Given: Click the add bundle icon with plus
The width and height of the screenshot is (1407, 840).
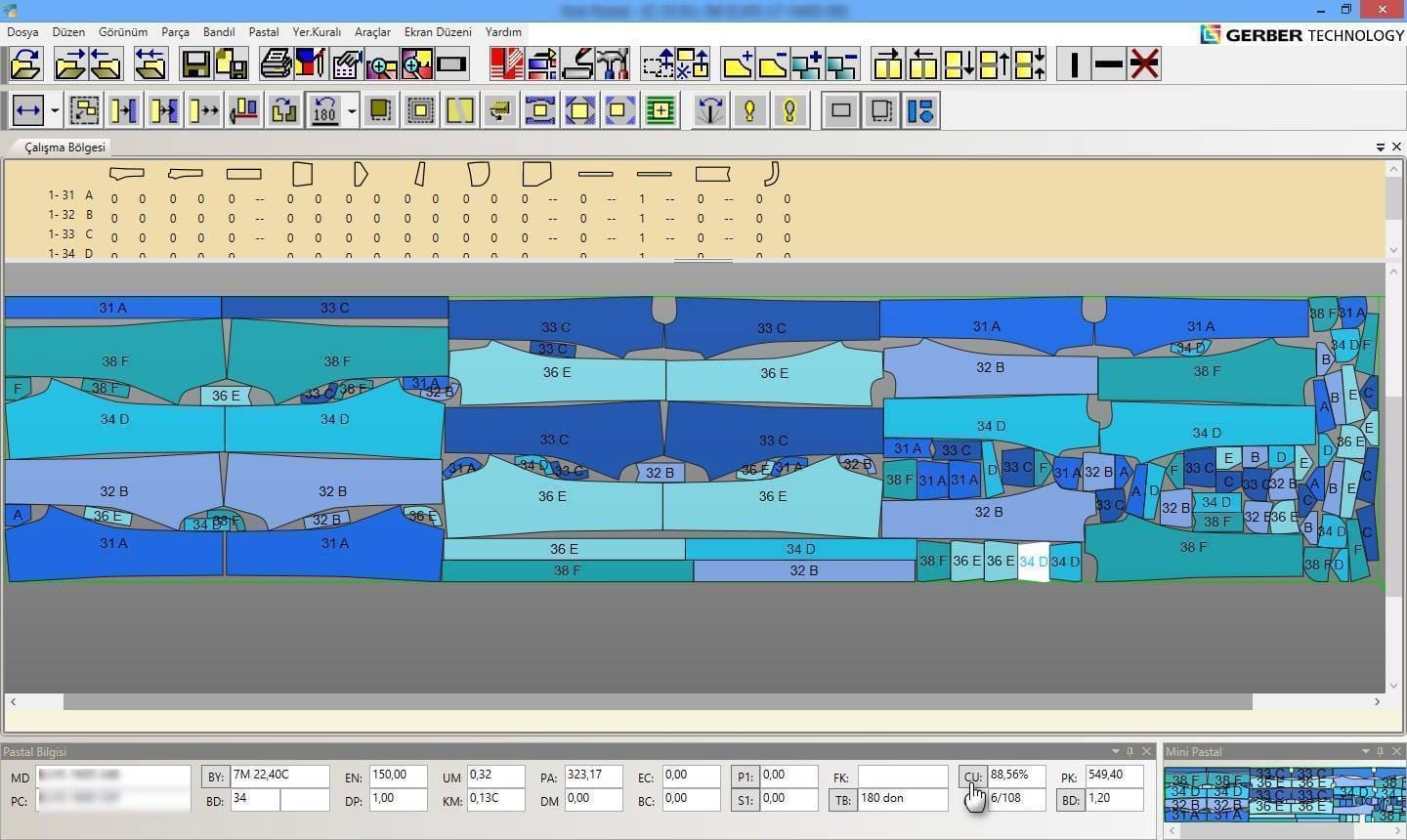Looking at the screenshot, I should tap(807, 64).
